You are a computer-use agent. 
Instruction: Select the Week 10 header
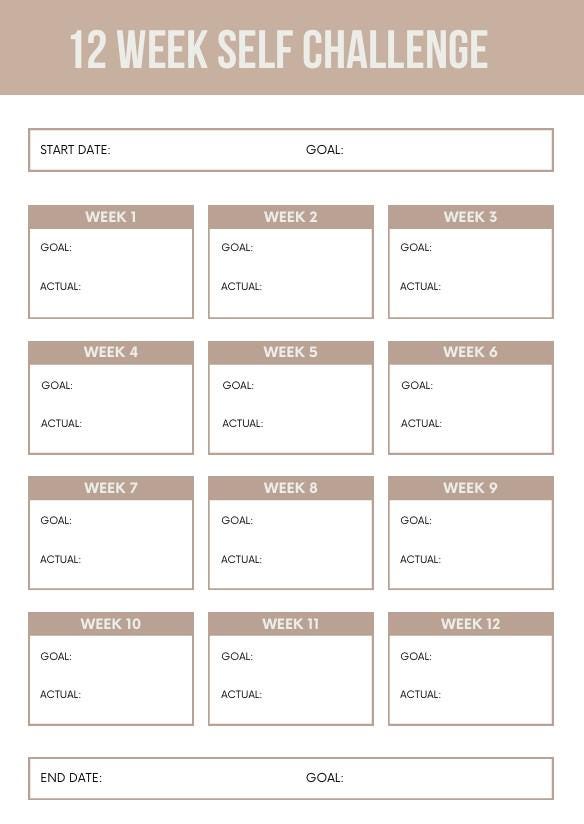pyautogui.click(x=111, y=624)
